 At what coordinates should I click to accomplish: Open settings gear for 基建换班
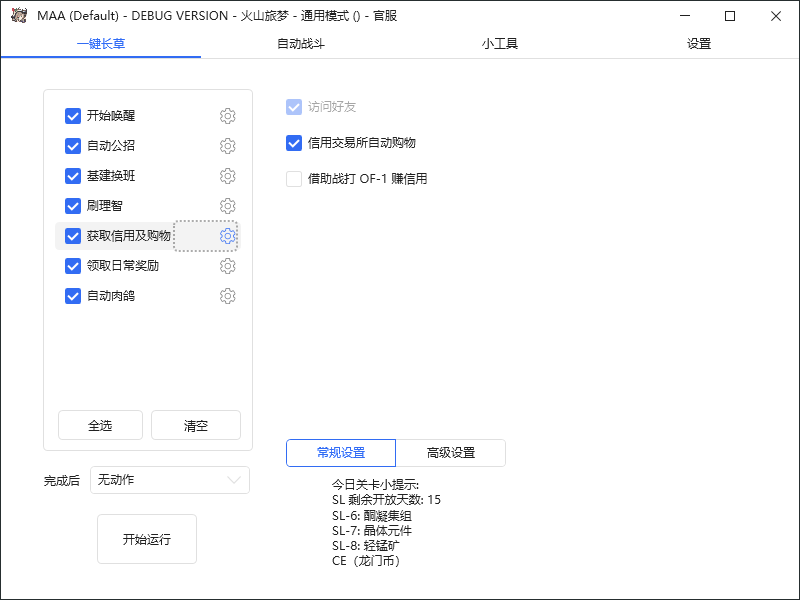227,175
